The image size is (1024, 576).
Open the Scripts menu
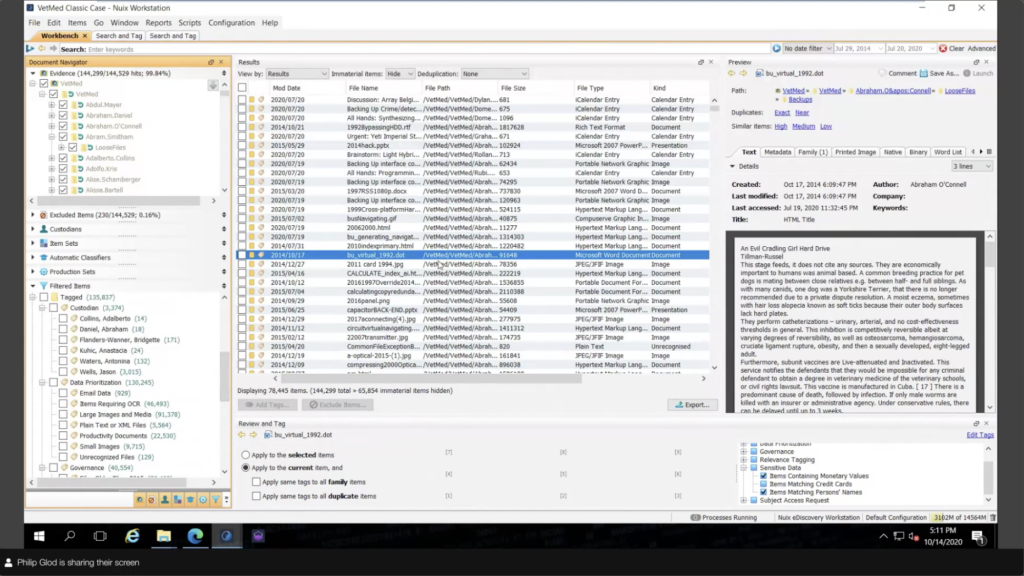pos(189,23)
